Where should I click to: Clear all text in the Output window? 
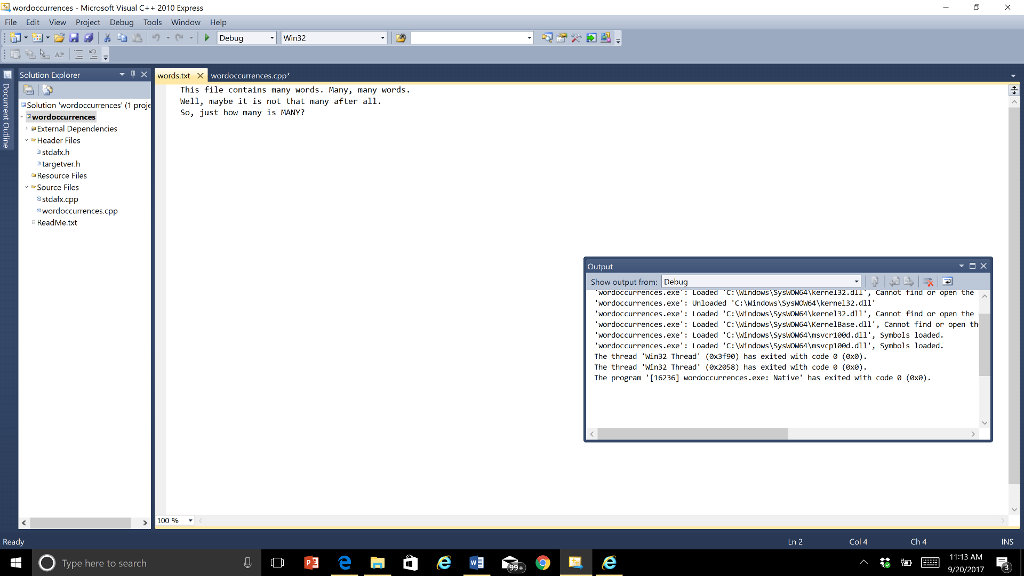point(929,281)
